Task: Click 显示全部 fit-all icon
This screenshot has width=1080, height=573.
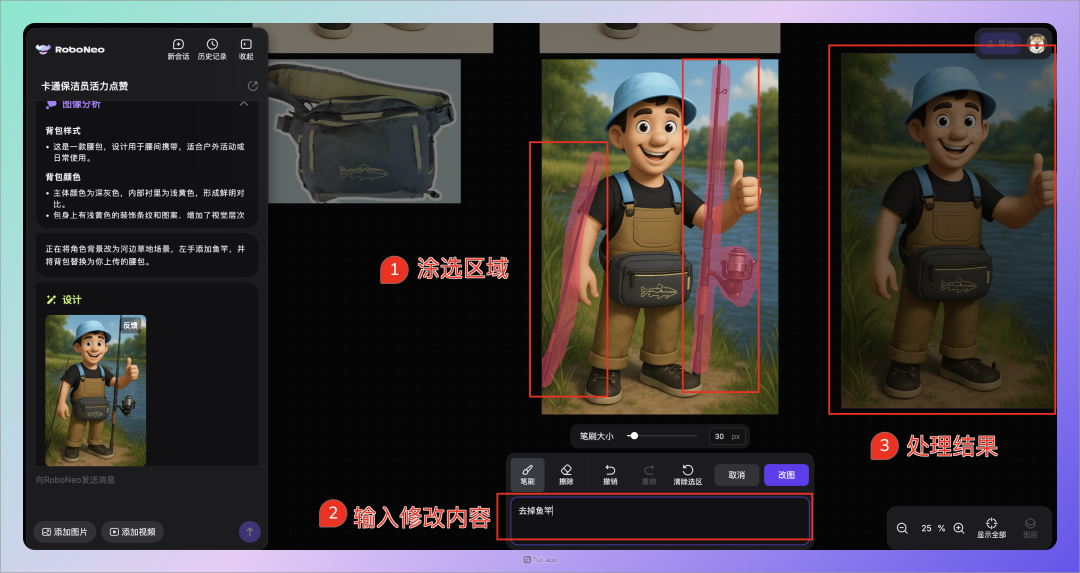Action: (x=991, y=528)
